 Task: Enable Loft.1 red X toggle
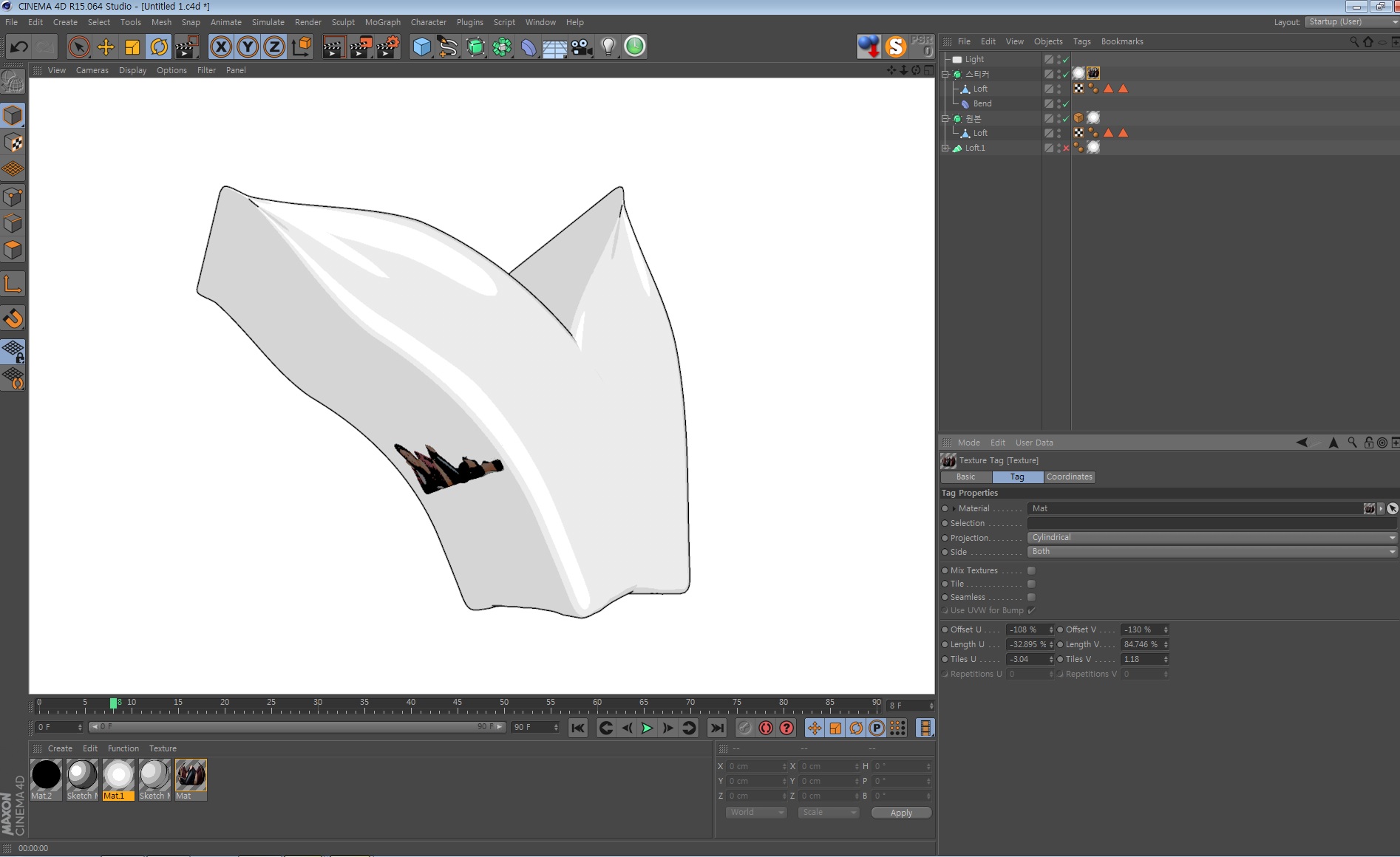click(1066, 148)
